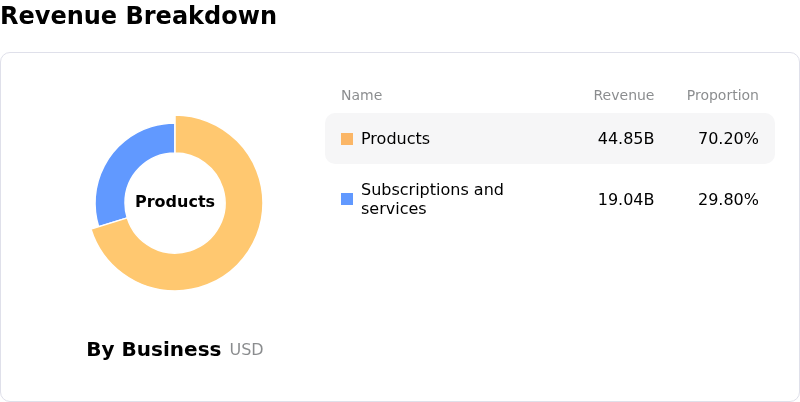Screen dimensions: 800x402
Task: Click the empty card area below the table
Action: 550,310
